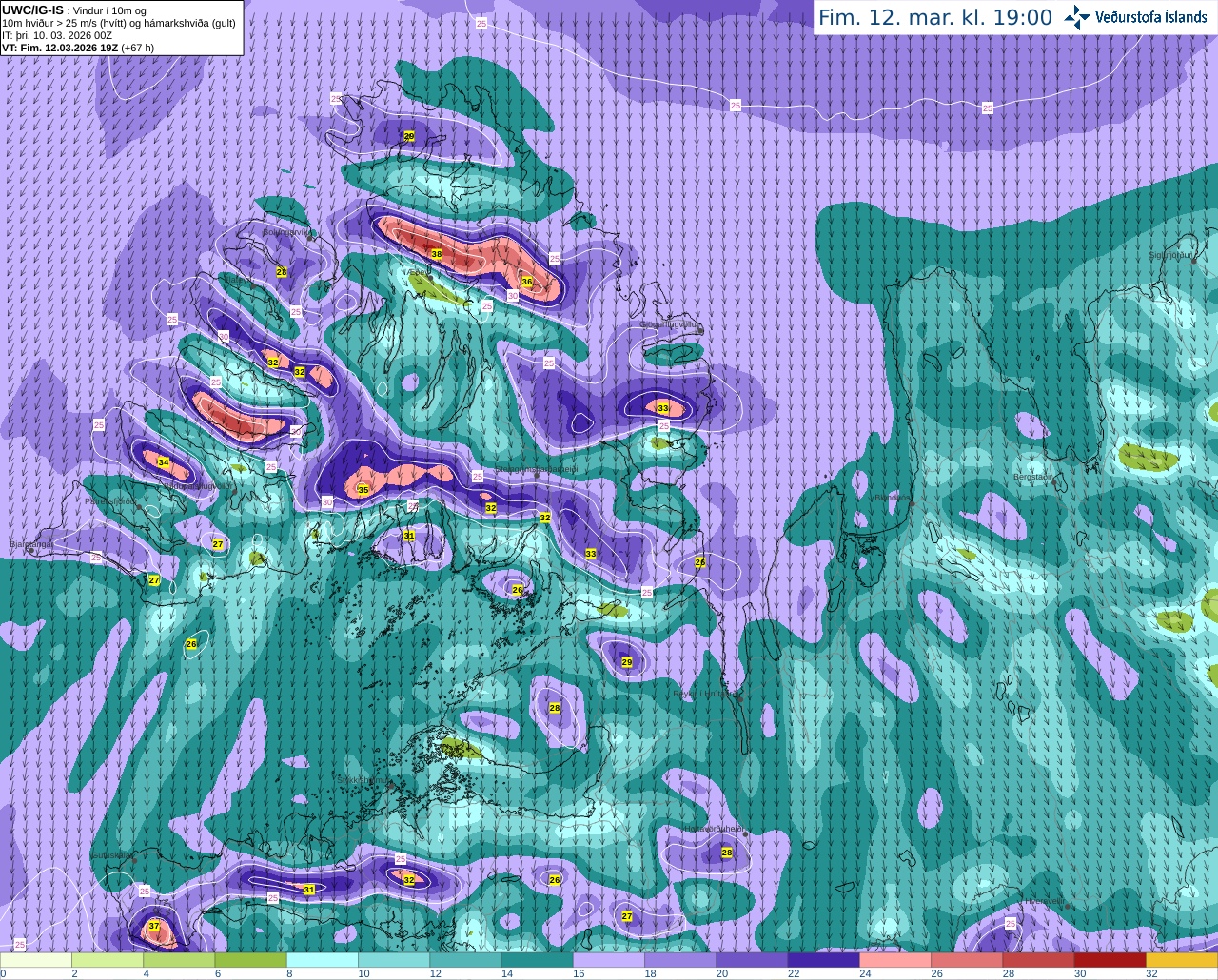Select the 22–24 m/s dark indigo swatch

[823, 960]
